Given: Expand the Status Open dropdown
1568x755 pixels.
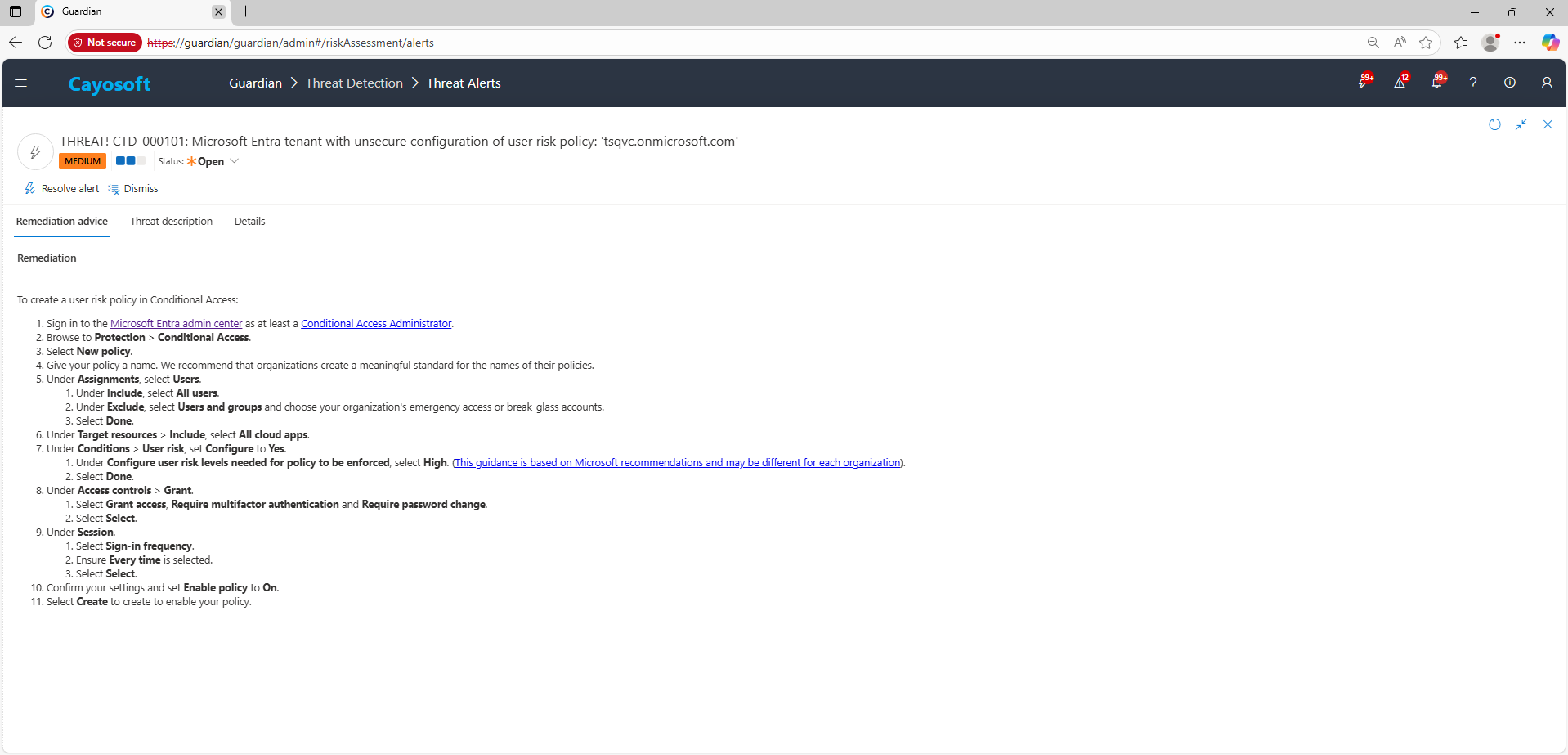Looking at the screenshot, I should [235, 161].
